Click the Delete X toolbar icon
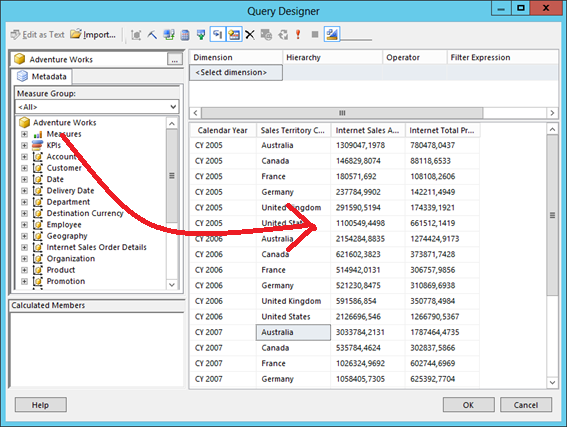The height and width of the screenshot is (427, 567). click(x=250, y=35)
